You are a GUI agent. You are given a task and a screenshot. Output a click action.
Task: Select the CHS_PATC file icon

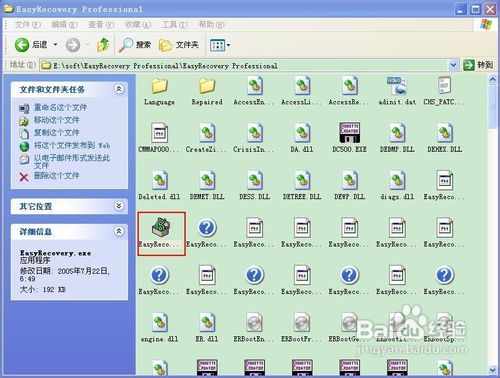[x=444, y=85]
